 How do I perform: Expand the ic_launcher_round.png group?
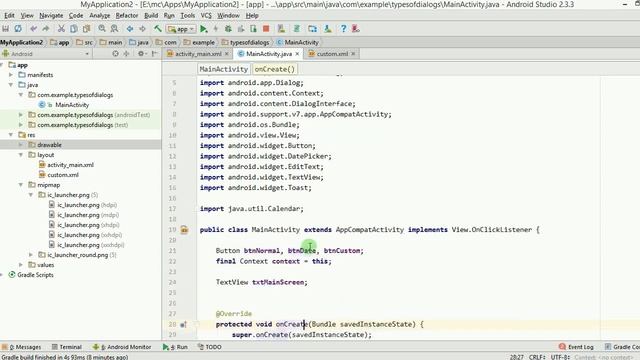(x=31, y=255)
